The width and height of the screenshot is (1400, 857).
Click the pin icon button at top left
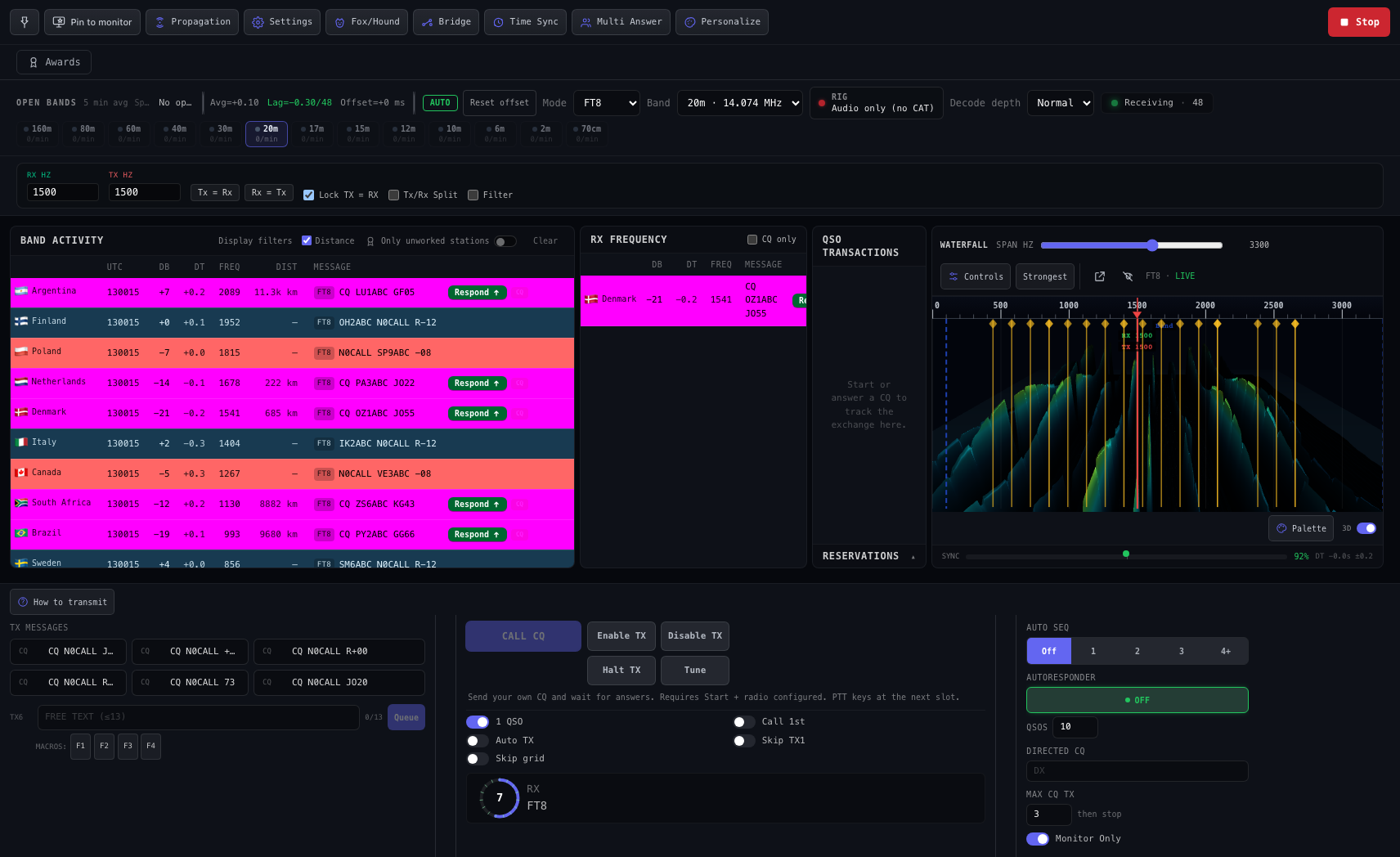[x=25, y=22]
